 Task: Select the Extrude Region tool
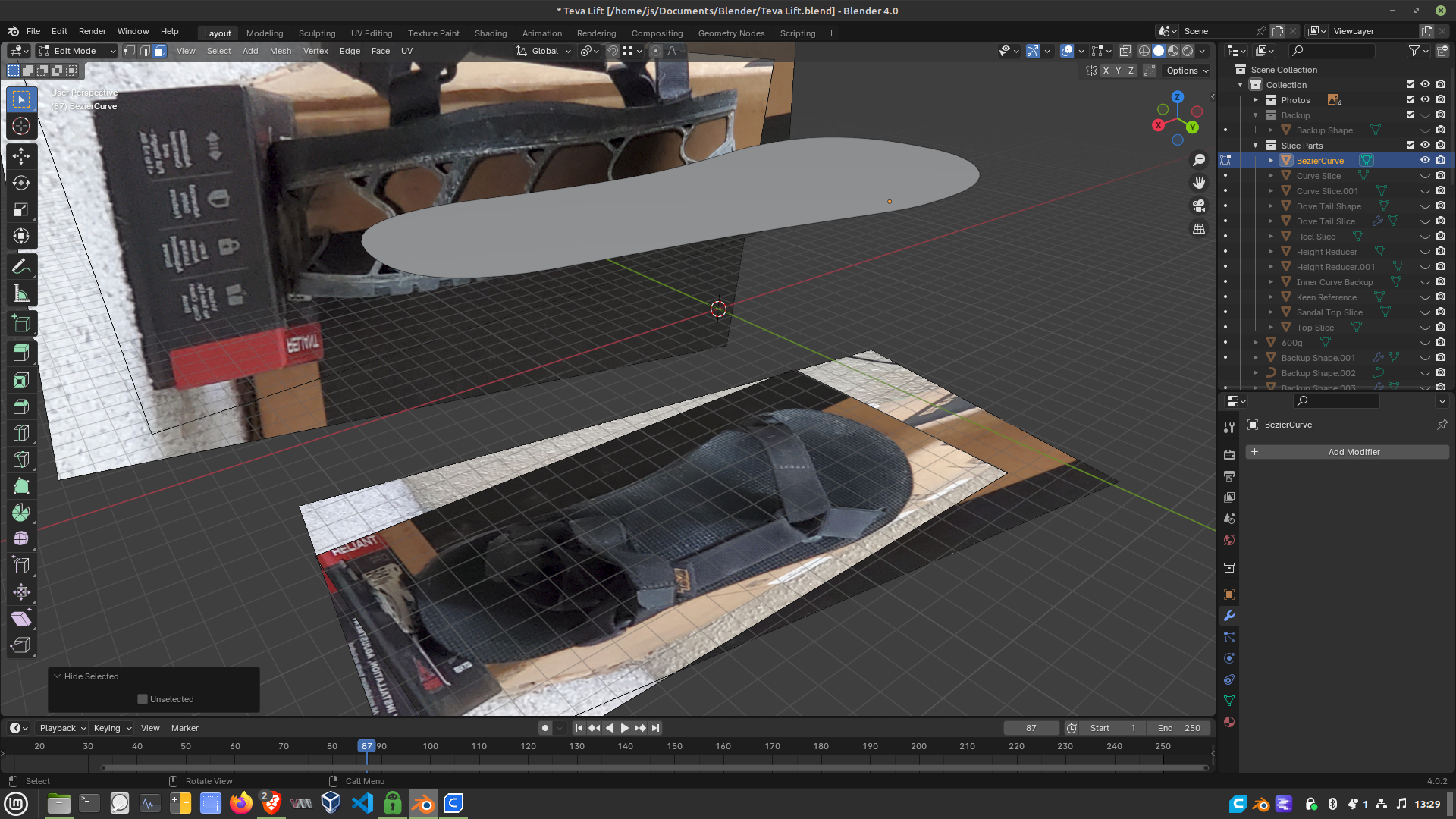click(x=21, y=352)
